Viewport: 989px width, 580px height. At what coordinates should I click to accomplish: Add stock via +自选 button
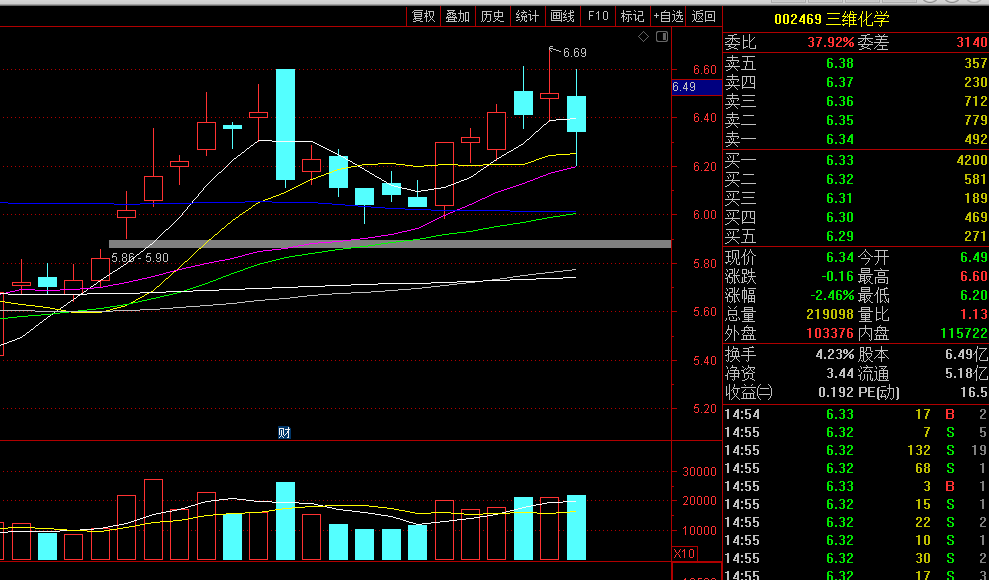coord(668,16)
